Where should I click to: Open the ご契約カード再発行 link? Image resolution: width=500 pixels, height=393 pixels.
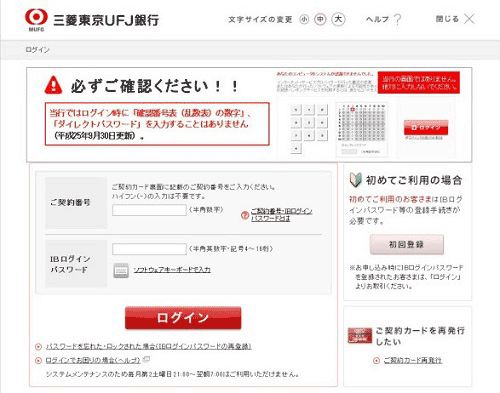click(413, 360)
